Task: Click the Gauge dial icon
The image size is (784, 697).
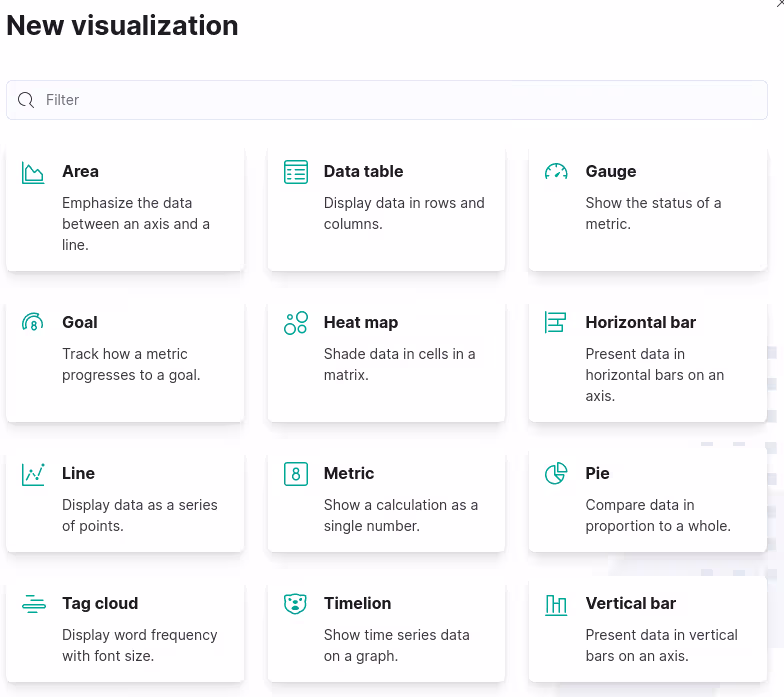Action: coord(556,172)
